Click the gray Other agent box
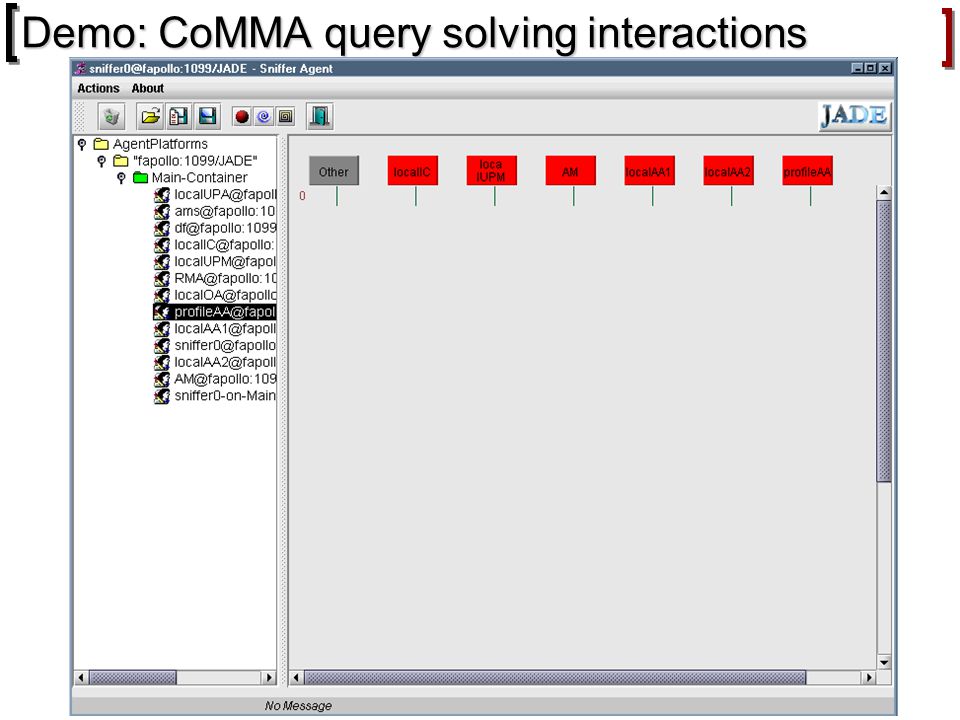The image size is (960, 720). [334, 171]
